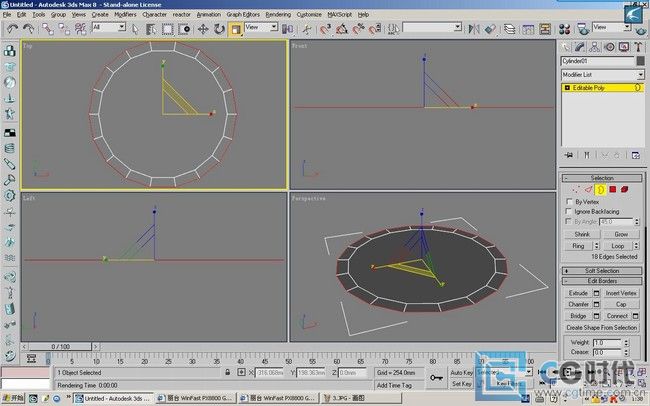Switch to the Display panel tab
This screenshot has width=650, height=406.
pyautogui.click(x=624, y=47)
